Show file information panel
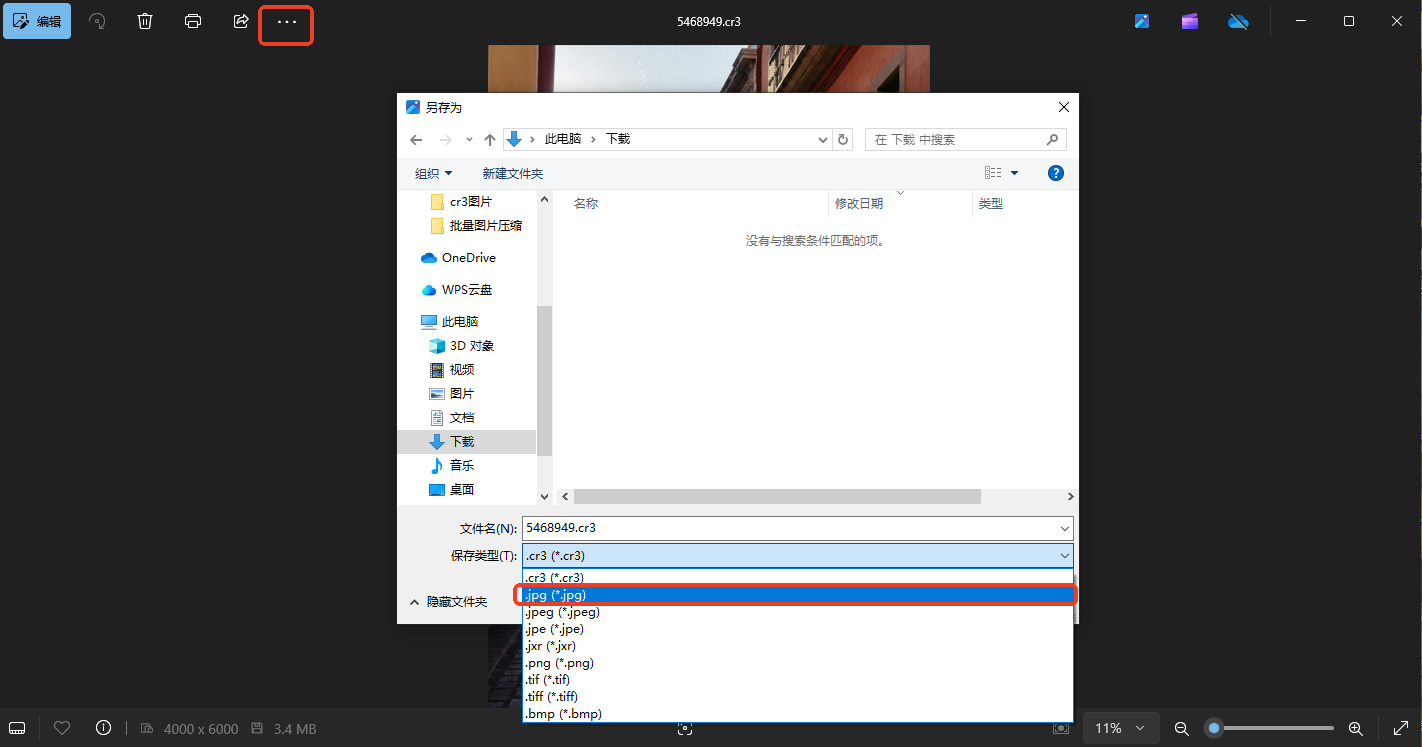 click(x=103, y=728)
